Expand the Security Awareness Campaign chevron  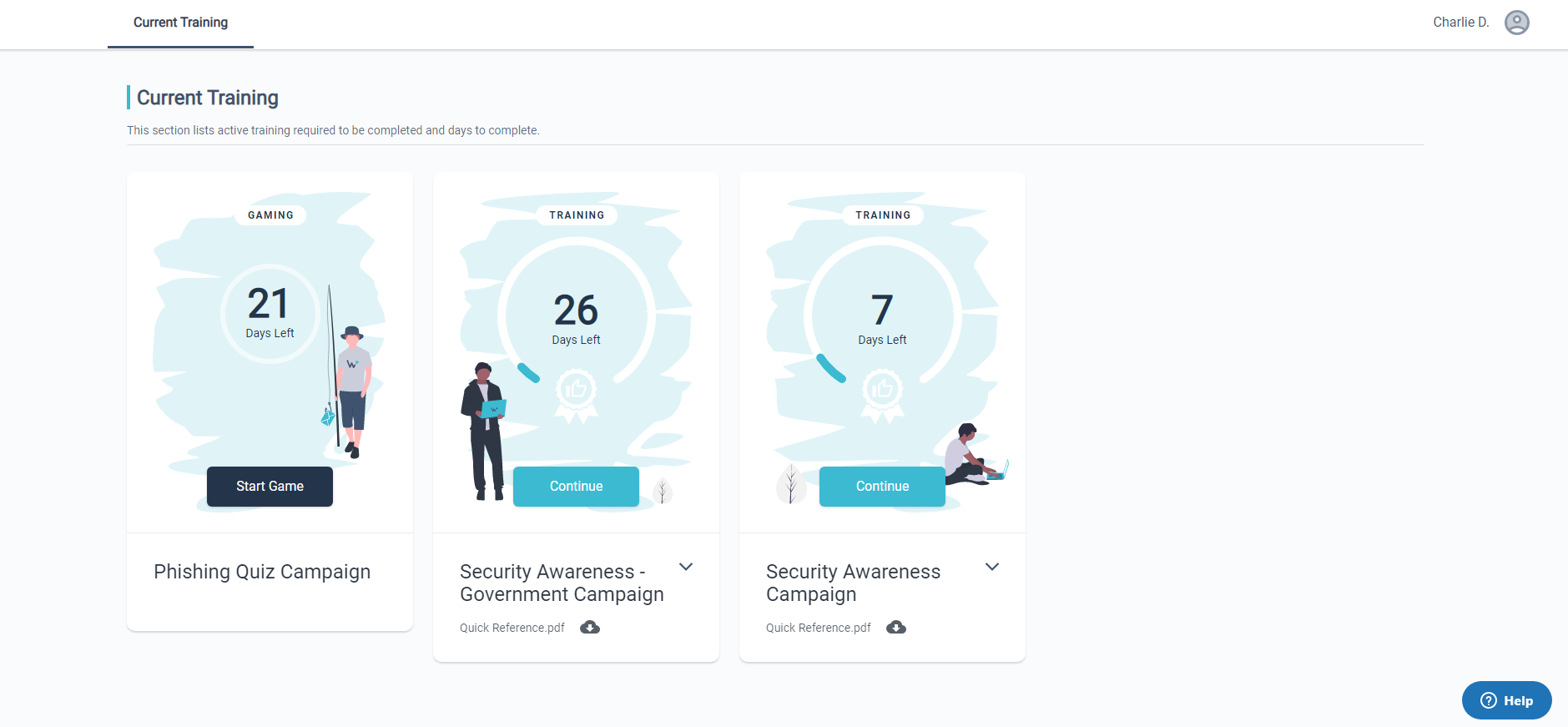tap(992, 567)
